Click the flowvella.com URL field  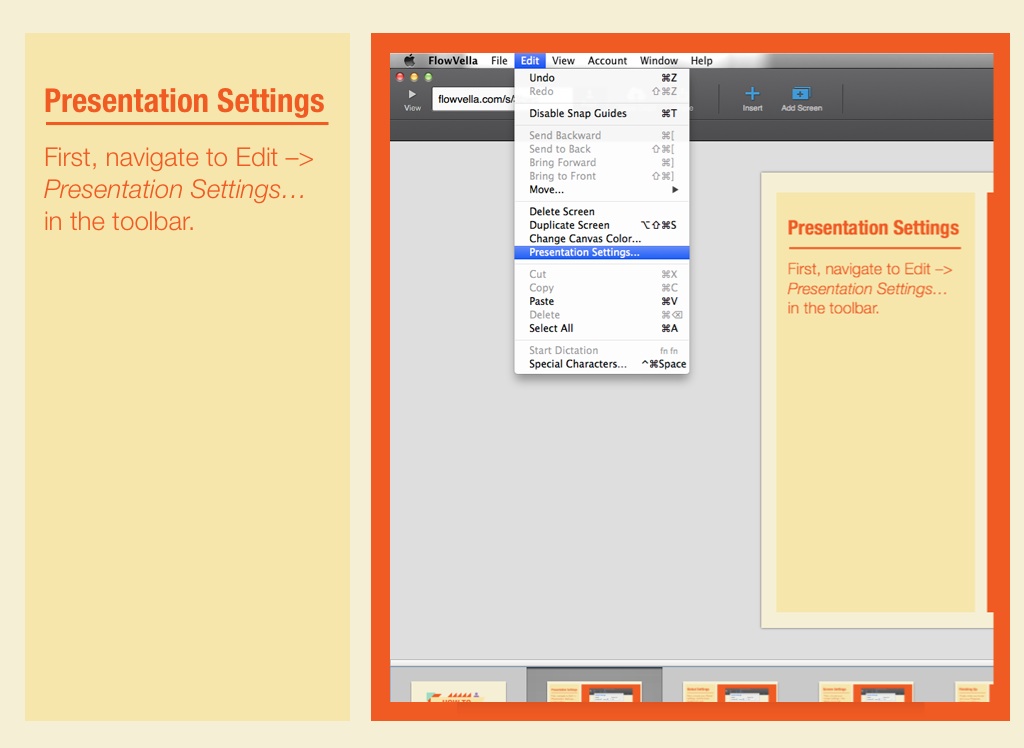(472, 99)
